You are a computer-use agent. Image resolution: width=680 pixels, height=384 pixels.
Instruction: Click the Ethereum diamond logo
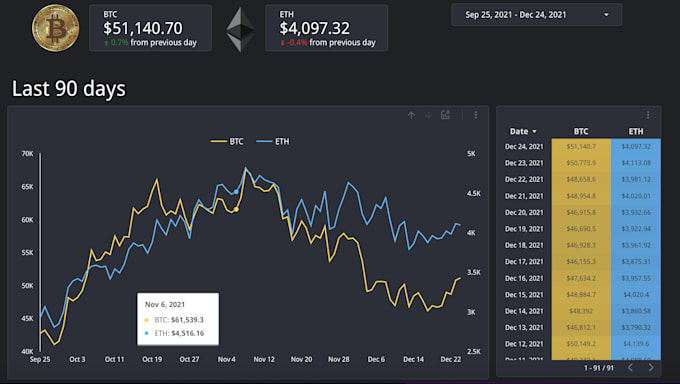pyautogui.click(x=240, y=30)
